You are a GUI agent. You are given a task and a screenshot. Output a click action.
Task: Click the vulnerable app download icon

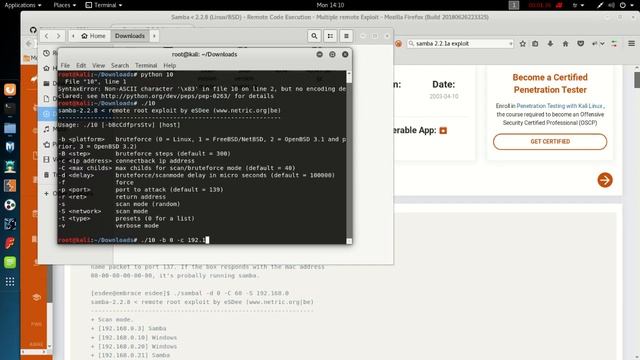coord(443,131)
